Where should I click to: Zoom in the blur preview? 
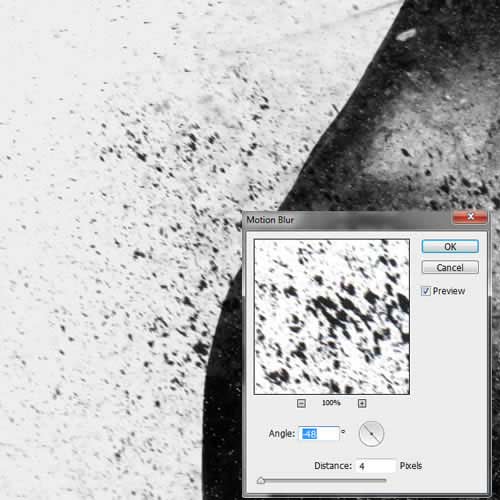[x=362, y=403]
